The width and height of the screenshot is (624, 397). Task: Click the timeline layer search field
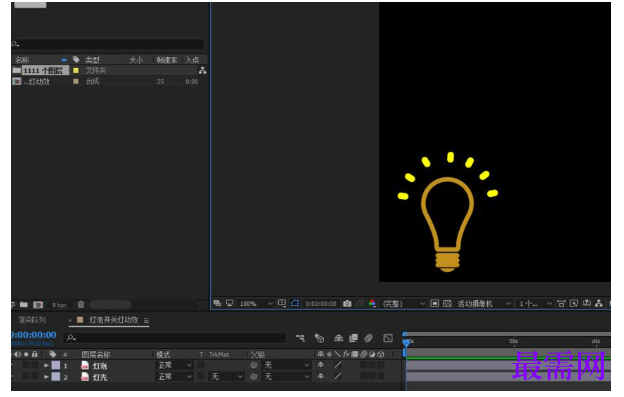pos(174,338)
